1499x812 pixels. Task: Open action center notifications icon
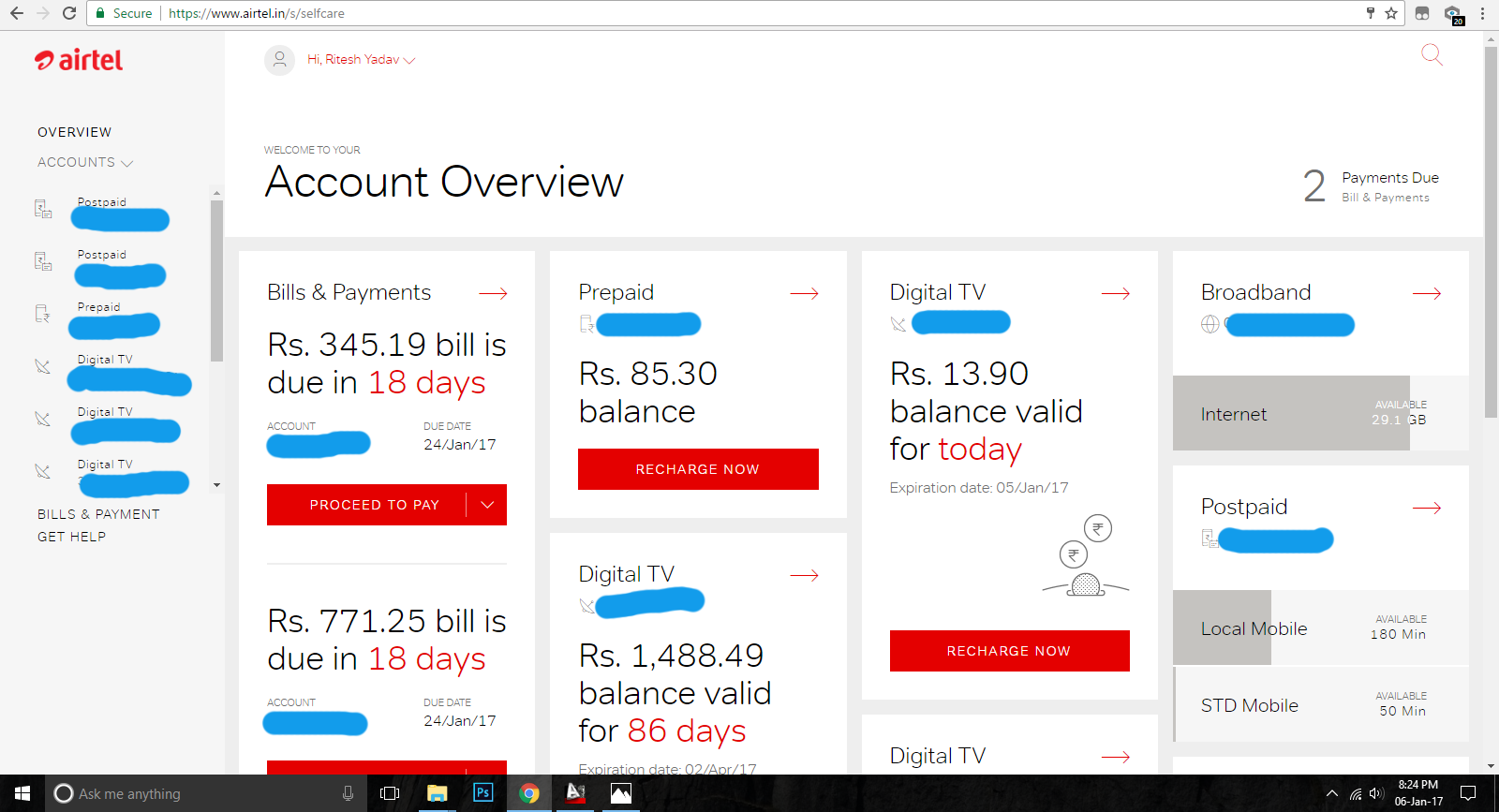[x=1468, y=793]
